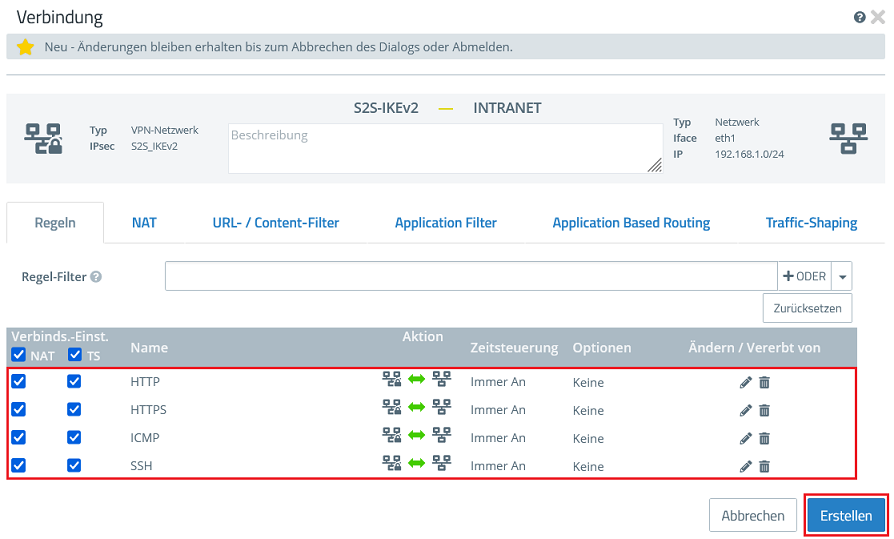
Task: Open help icon next to Regel-Filter
Action: click(x=96, y=277)
